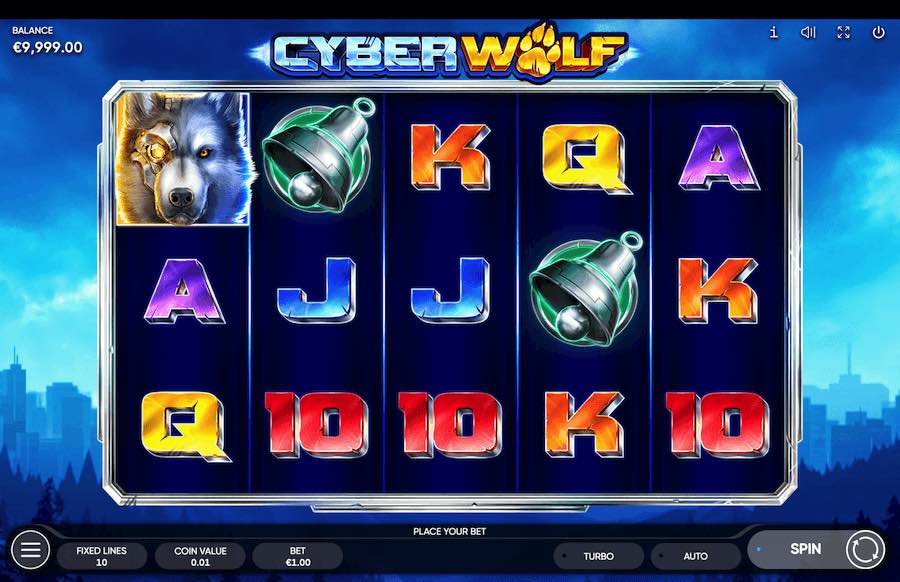Click the bell symbol on reel four
900x582 pixels.
tap(585, 289)
